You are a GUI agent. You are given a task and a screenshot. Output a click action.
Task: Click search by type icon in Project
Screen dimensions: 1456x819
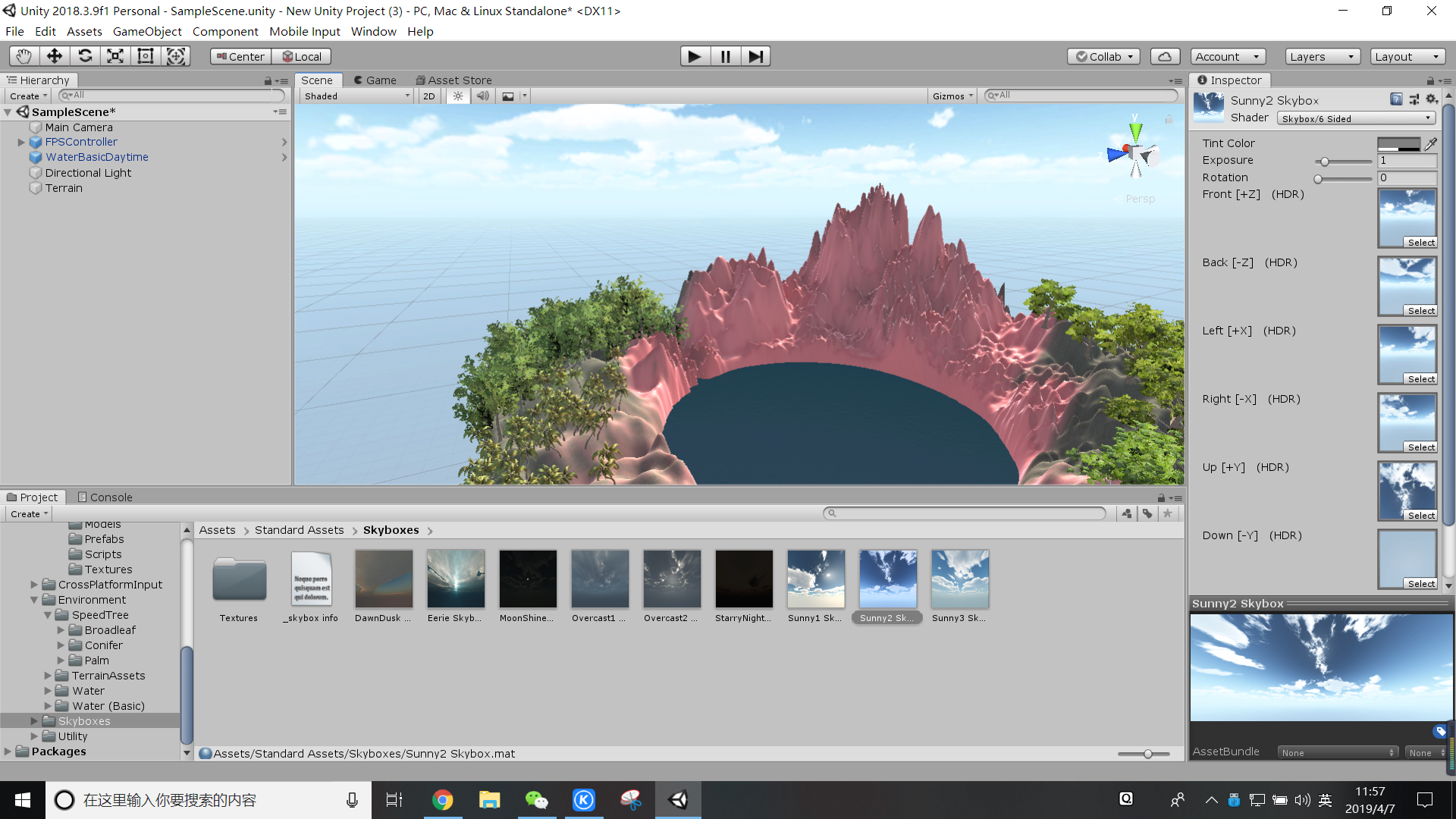point(1127,513)
